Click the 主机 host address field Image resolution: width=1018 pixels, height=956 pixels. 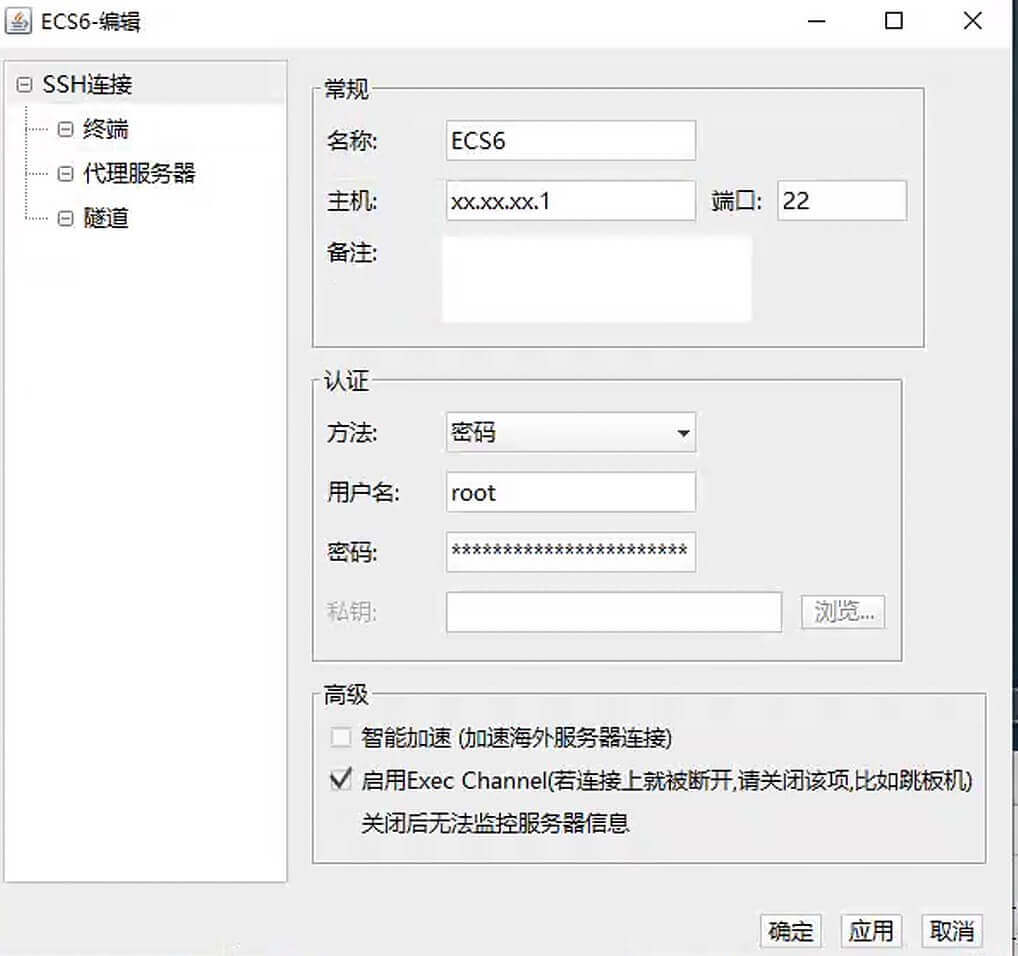570,201
